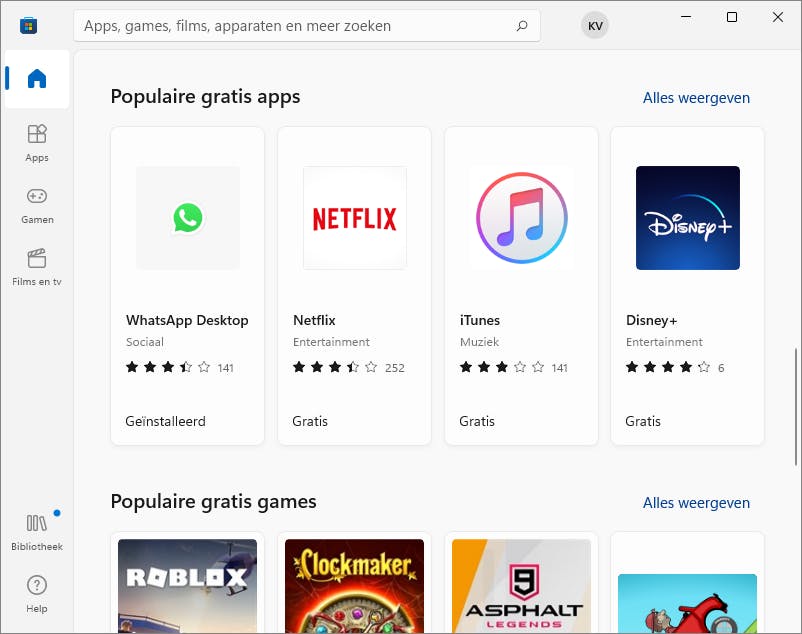This screenshot has height=634, width=802.
Task: Open the Netflix app title
Action: click(x=314, y=320)
